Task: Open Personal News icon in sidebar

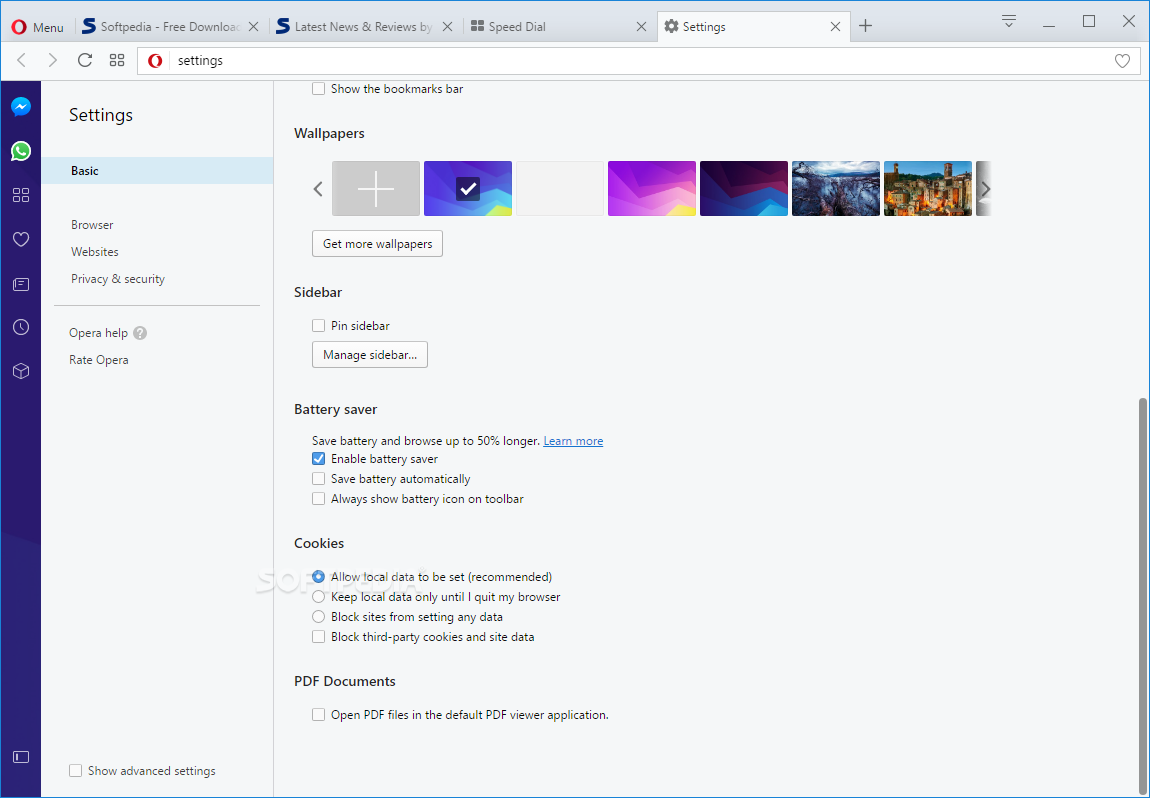Action: 21,284
